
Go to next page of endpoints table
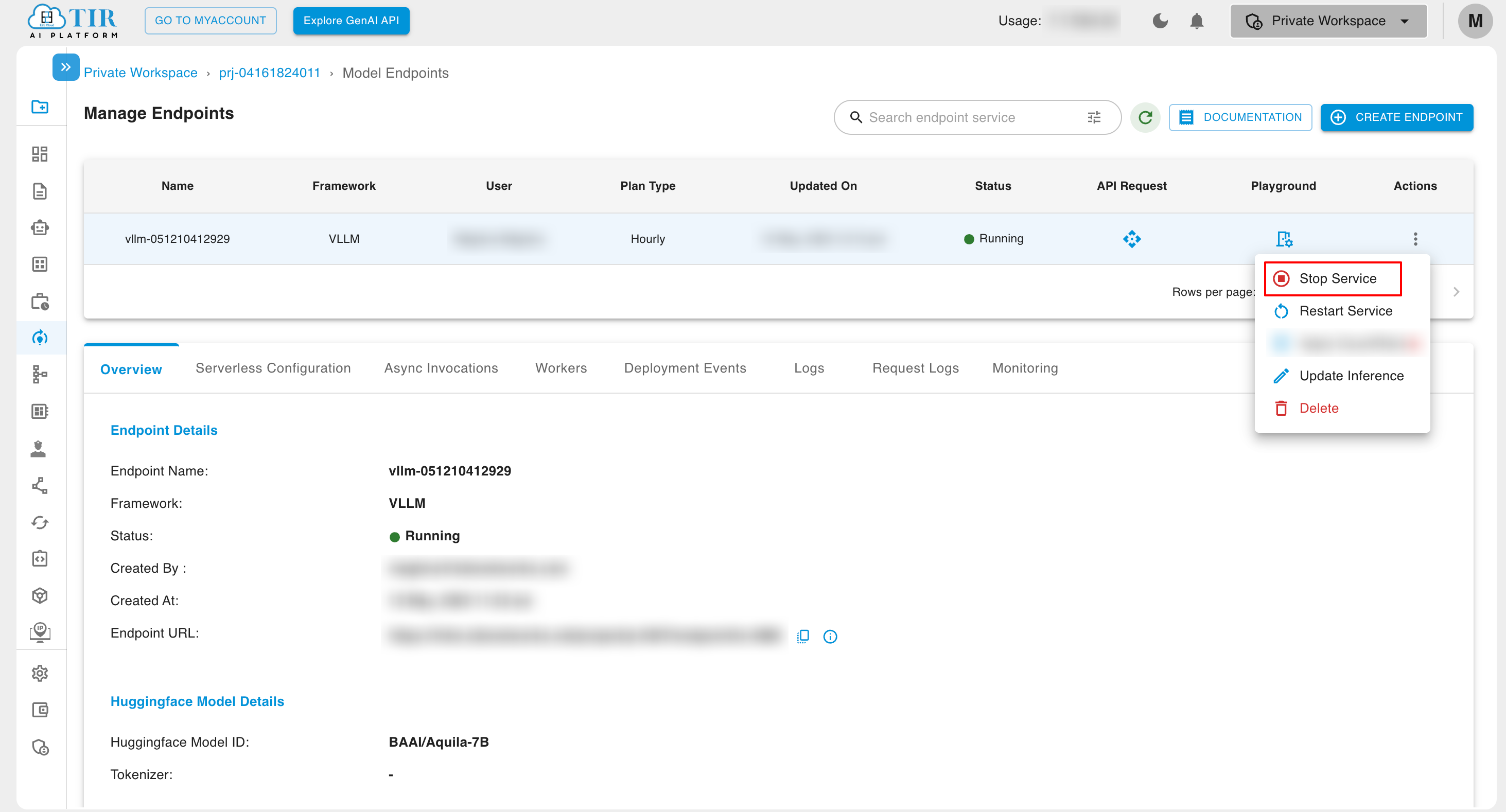pyautogui.click(x=1456, y=292)
